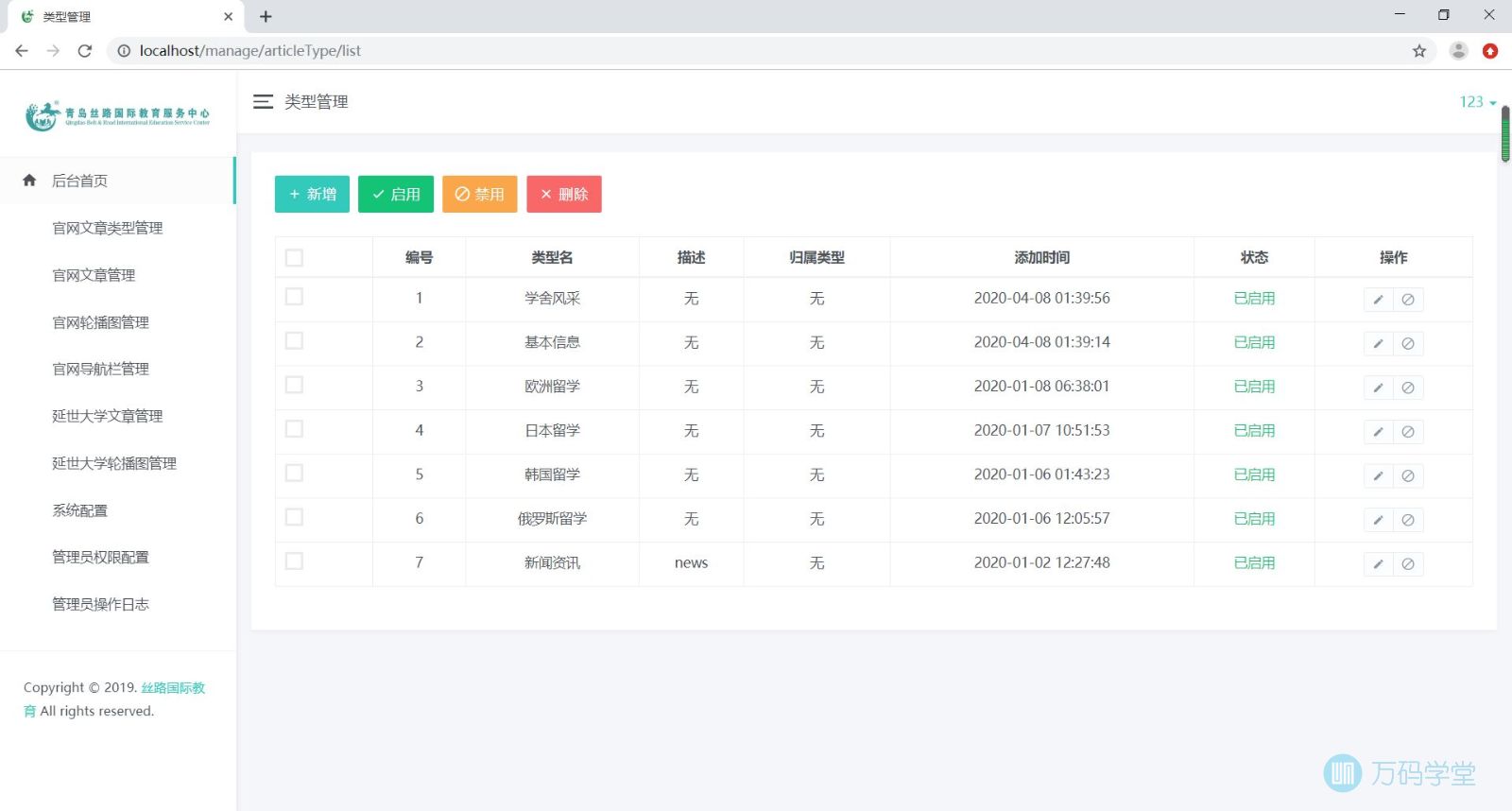View site information icon in address bar
The width and height of the screenshot is (1512, 811).
[x=124, y=51]
